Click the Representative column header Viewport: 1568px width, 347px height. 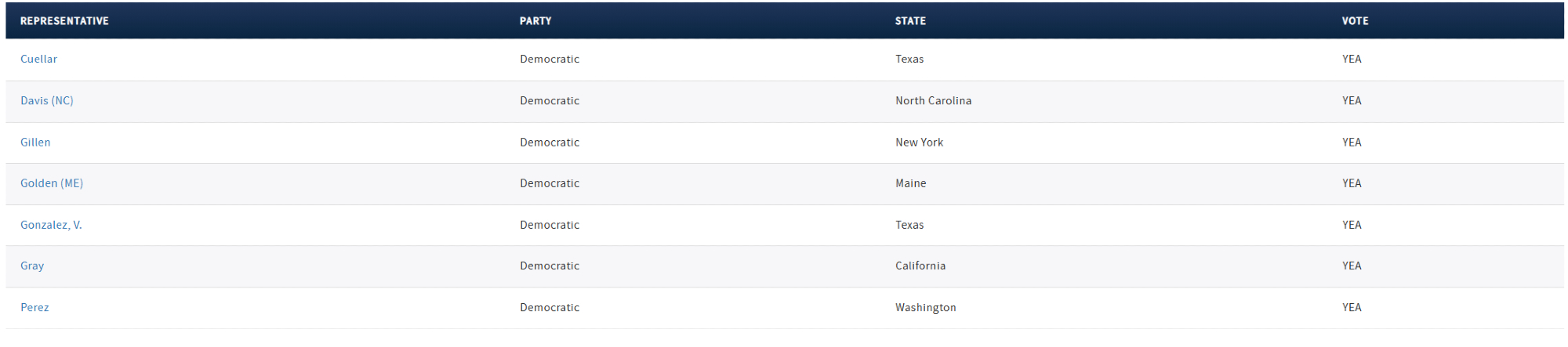point(64,21)
